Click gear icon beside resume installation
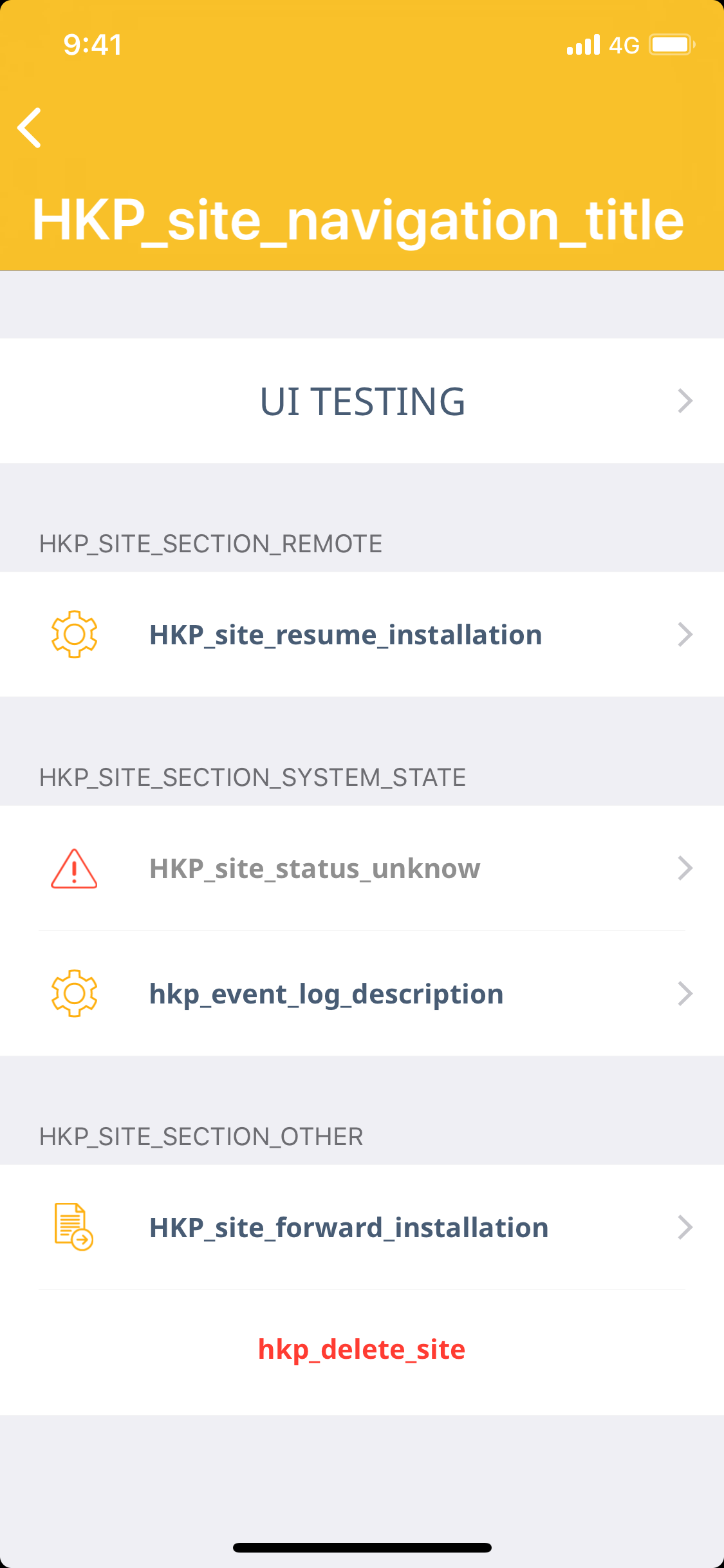 point(74,634)
